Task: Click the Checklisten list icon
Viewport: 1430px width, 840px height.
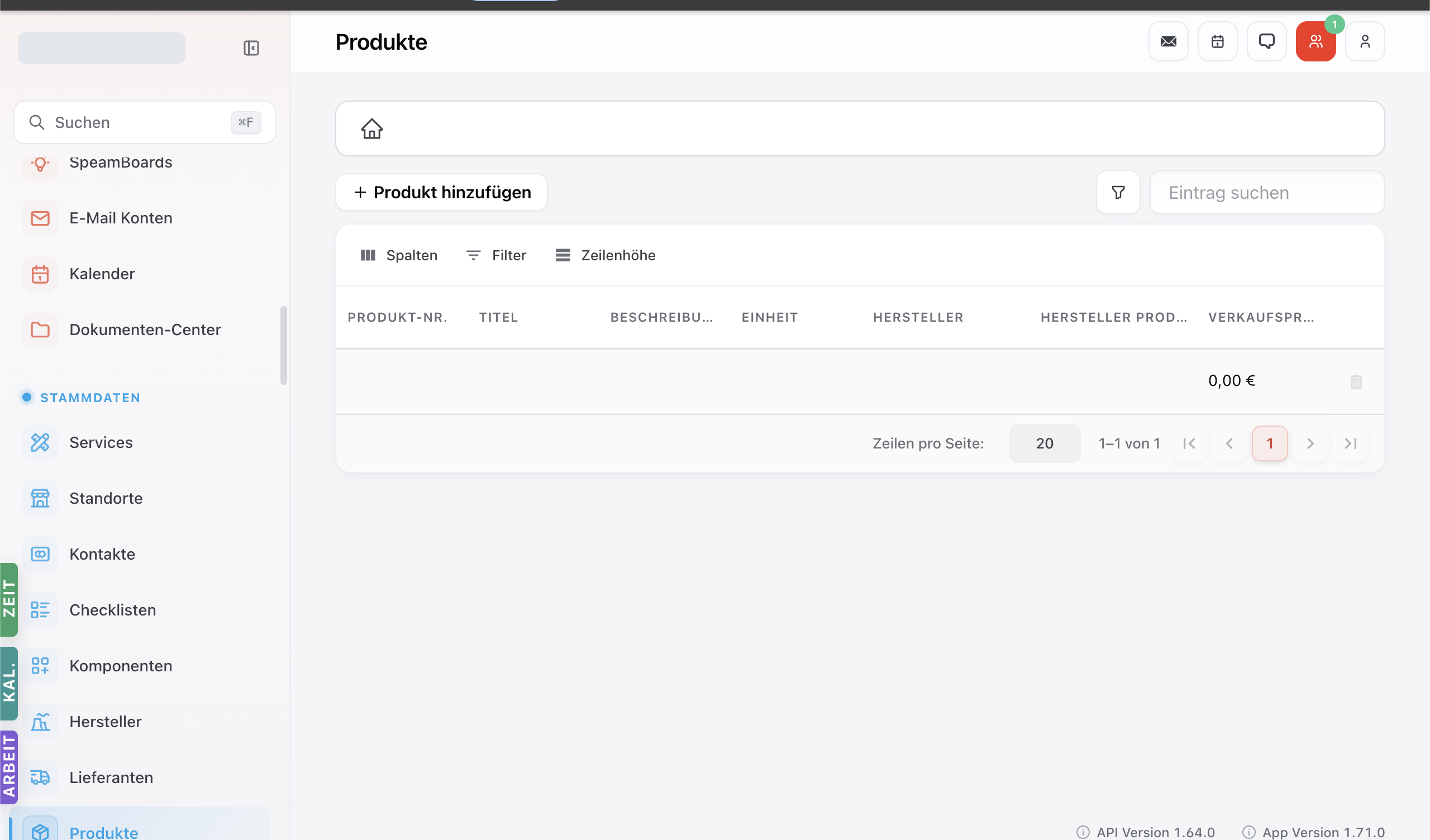Action: (x=40, y=610)
